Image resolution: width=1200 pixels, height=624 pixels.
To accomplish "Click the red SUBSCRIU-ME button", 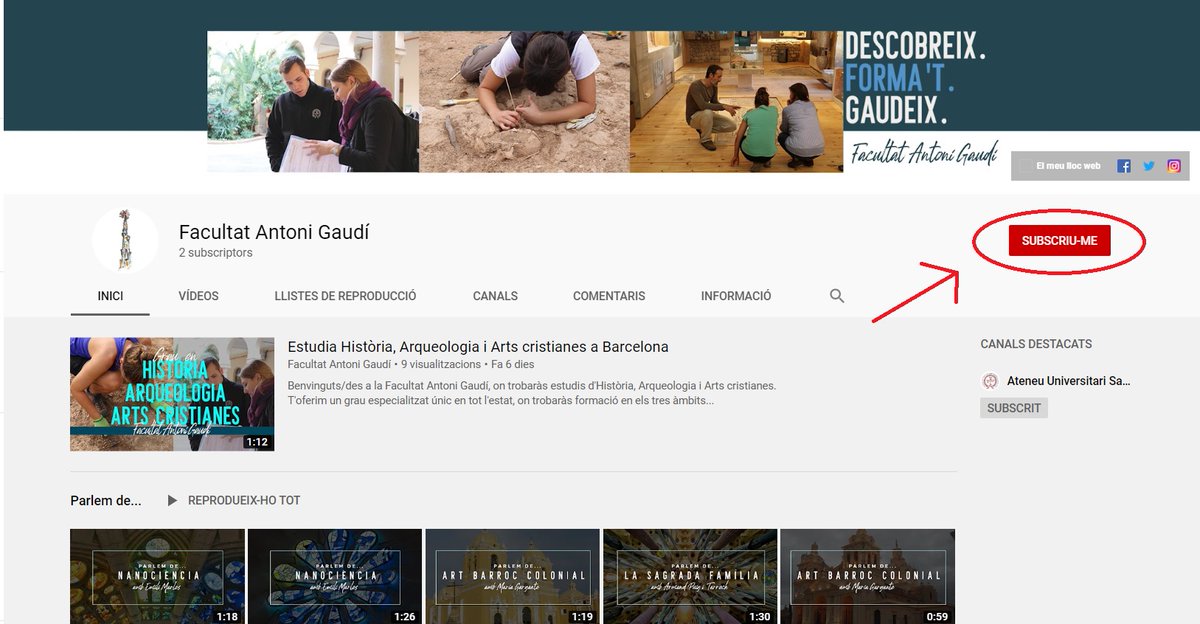I will click(x=1059, y=241).
